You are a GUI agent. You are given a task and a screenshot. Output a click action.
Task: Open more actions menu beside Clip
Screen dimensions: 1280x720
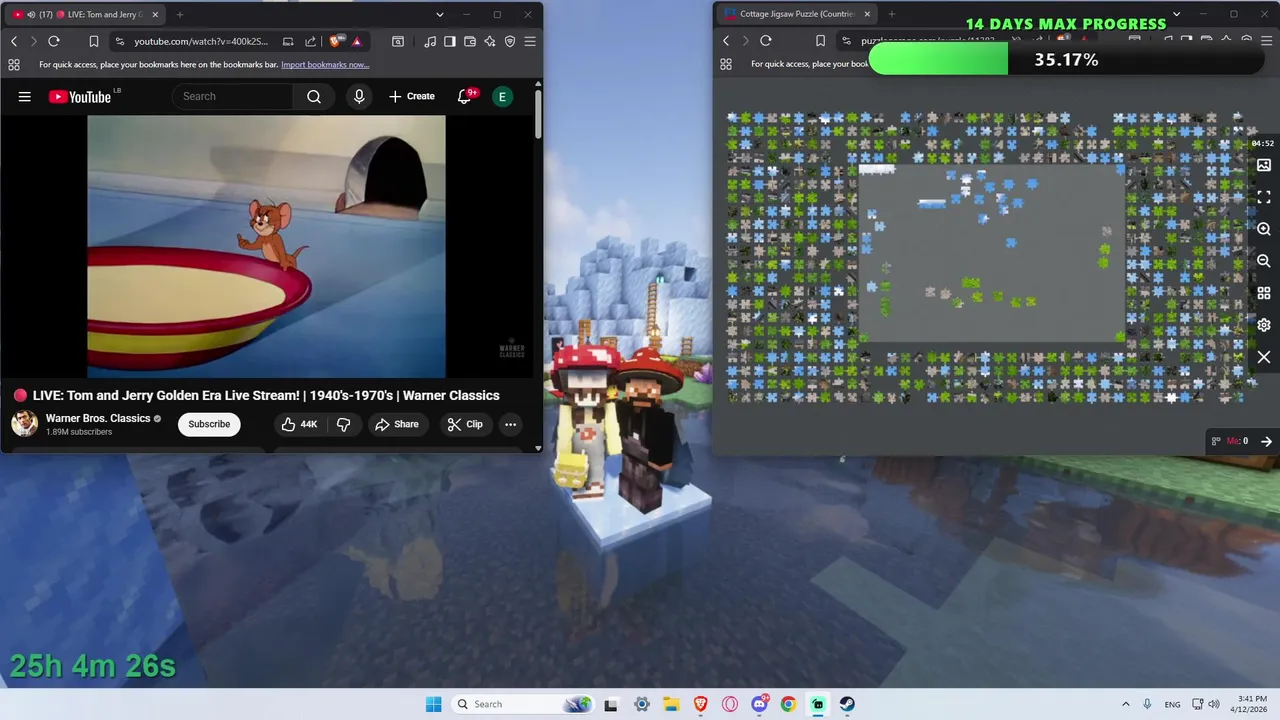pyautogui.click(x=510, y=424)
